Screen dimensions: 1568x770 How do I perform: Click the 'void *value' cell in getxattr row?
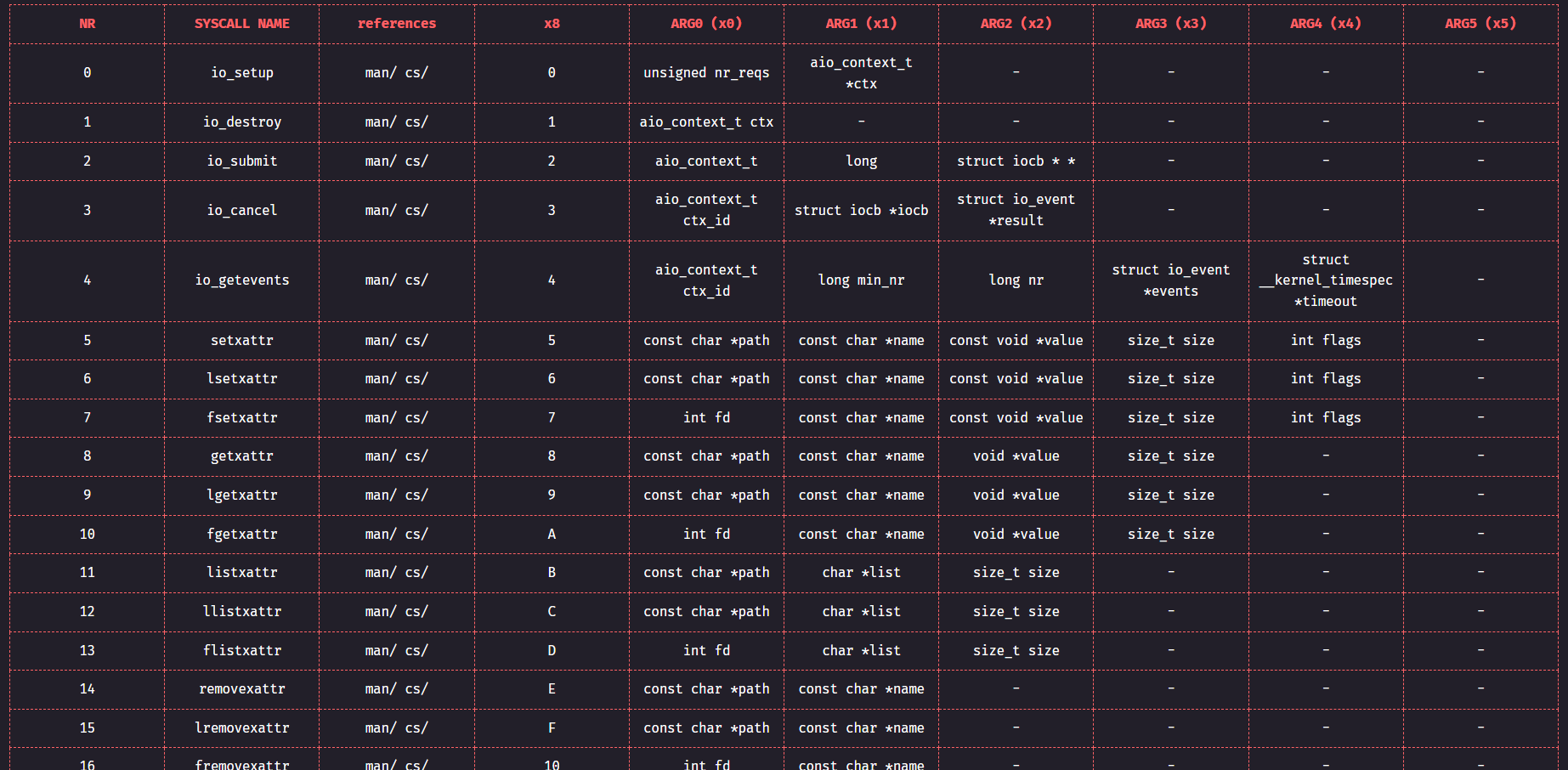tap(1016, 456)
